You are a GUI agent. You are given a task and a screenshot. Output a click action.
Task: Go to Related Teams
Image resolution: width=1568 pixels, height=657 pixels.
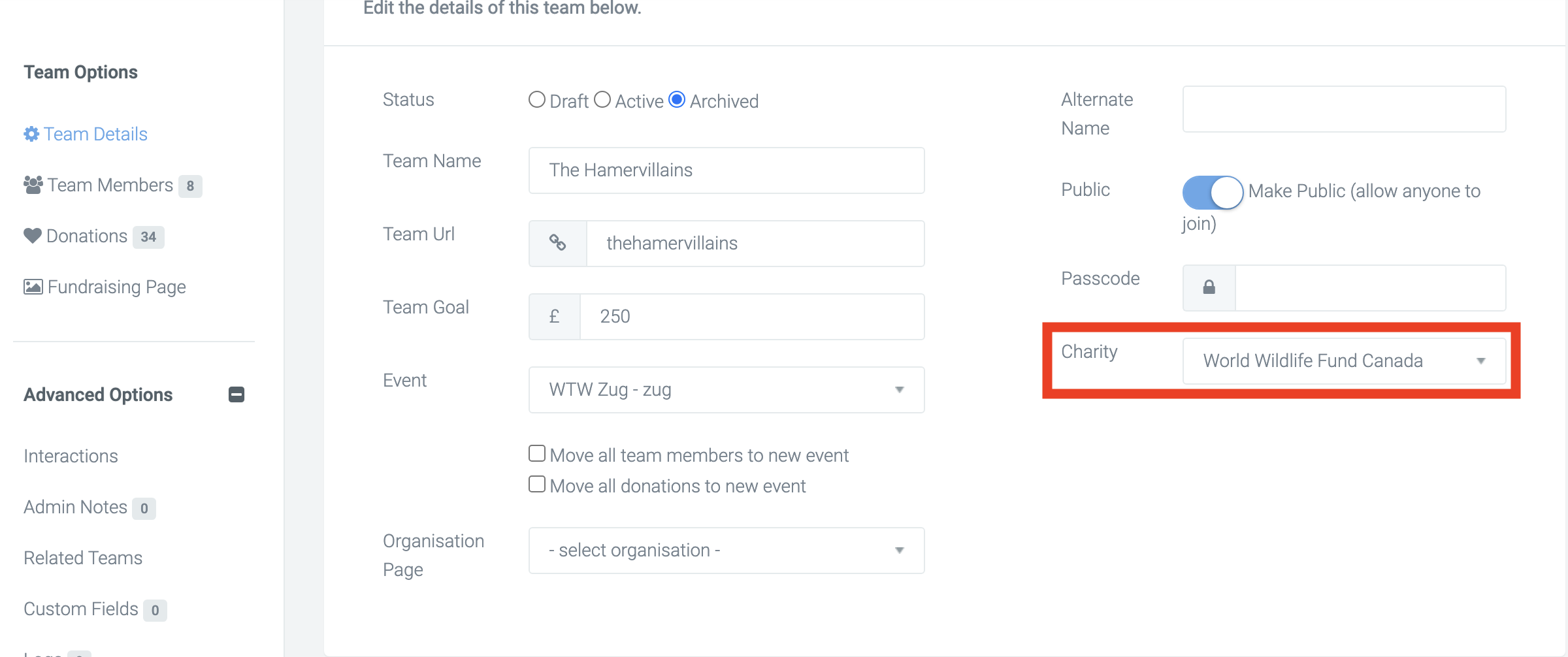[x=83, y=558]
